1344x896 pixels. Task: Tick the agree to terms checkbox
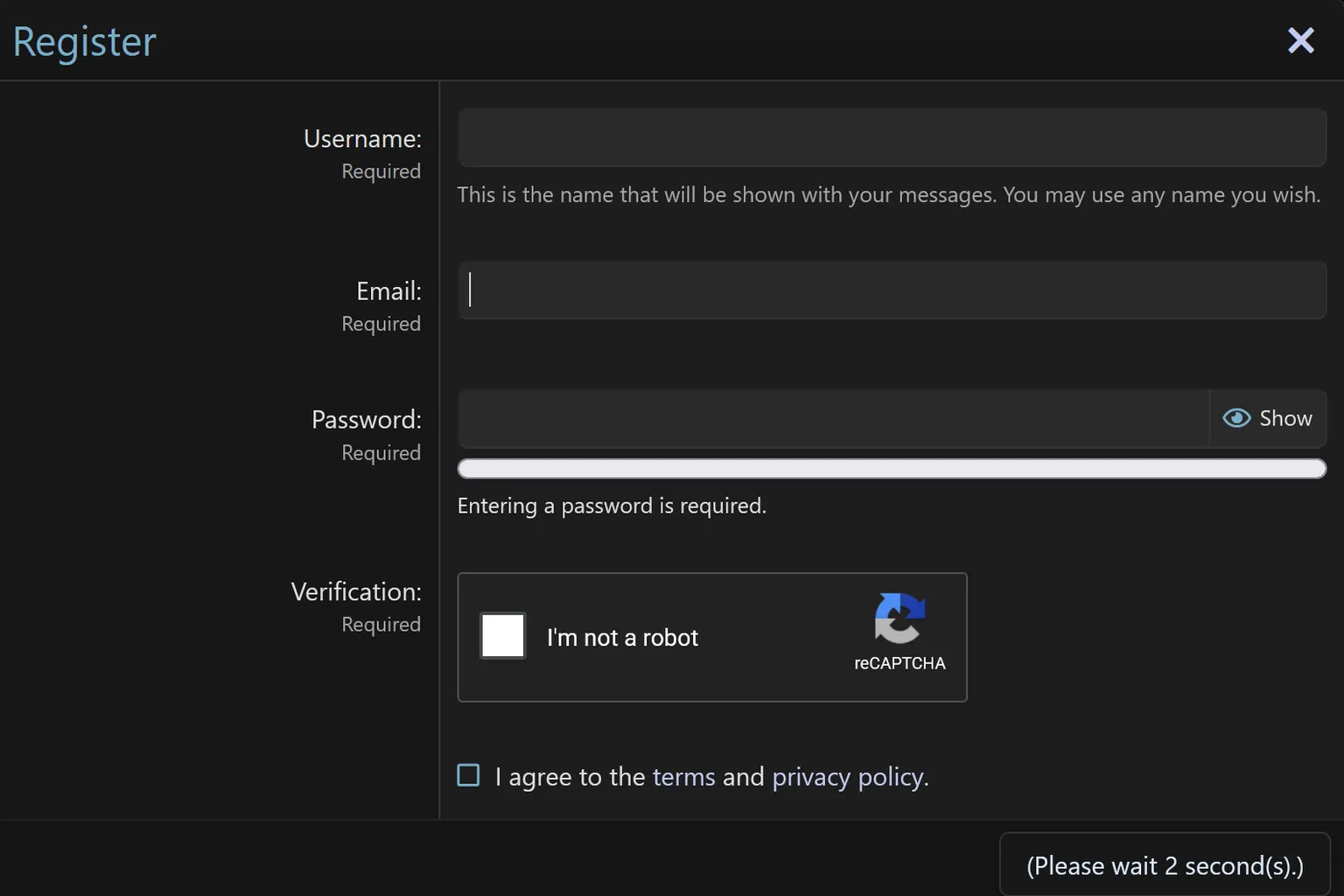pyautogui.click(x=469, y=775)
